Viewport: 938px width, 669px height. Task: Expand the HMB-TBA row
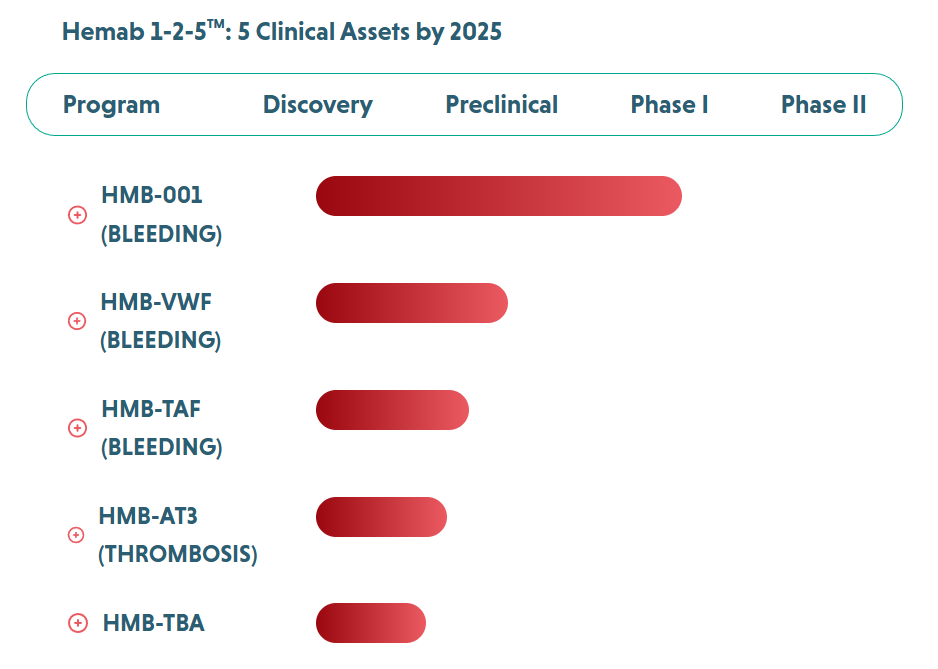[x=77, y=623]
